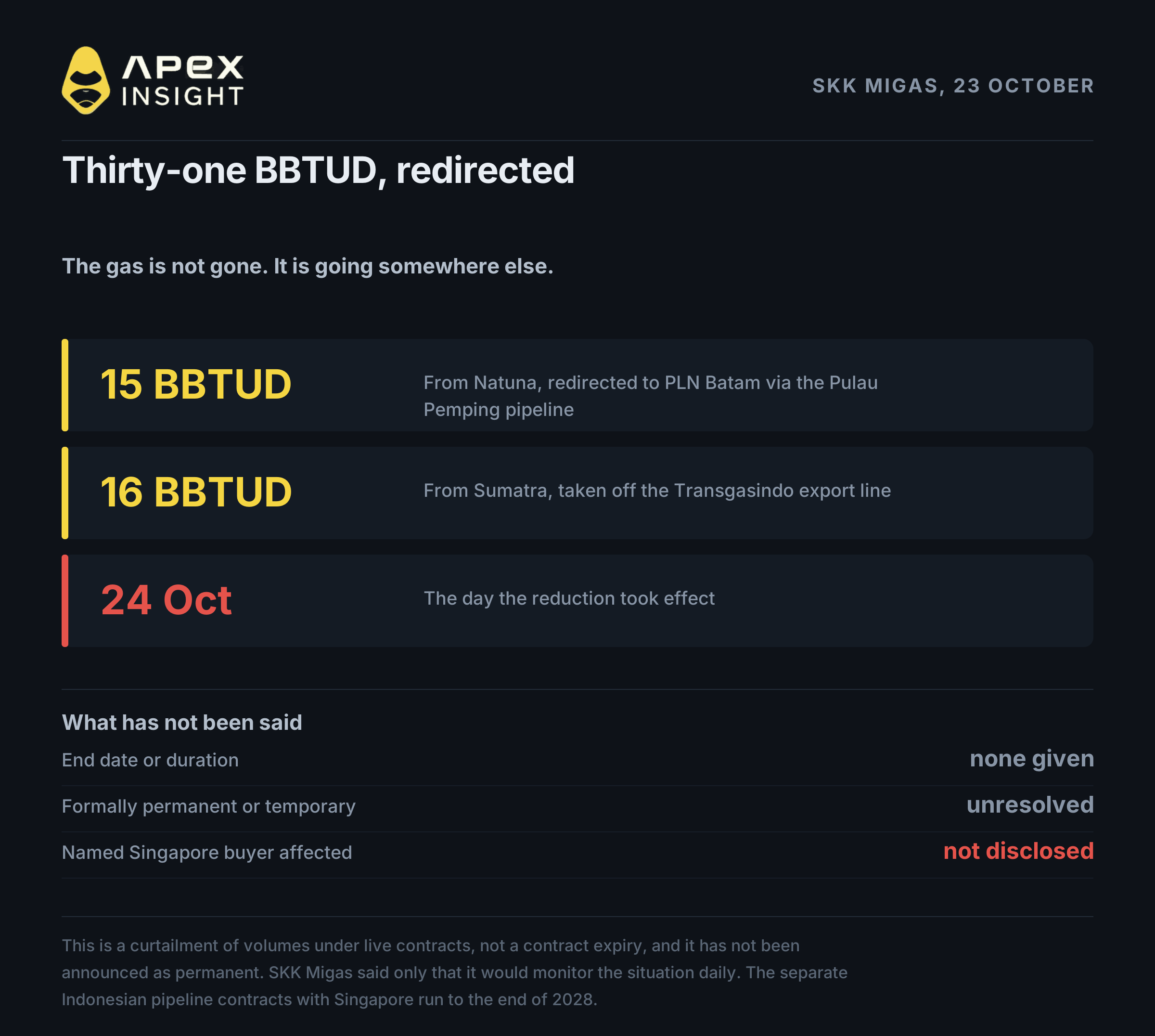Click the APEX INSIGHT wordmark text
Viewport: 1155px width, 1036px height.
183,81
